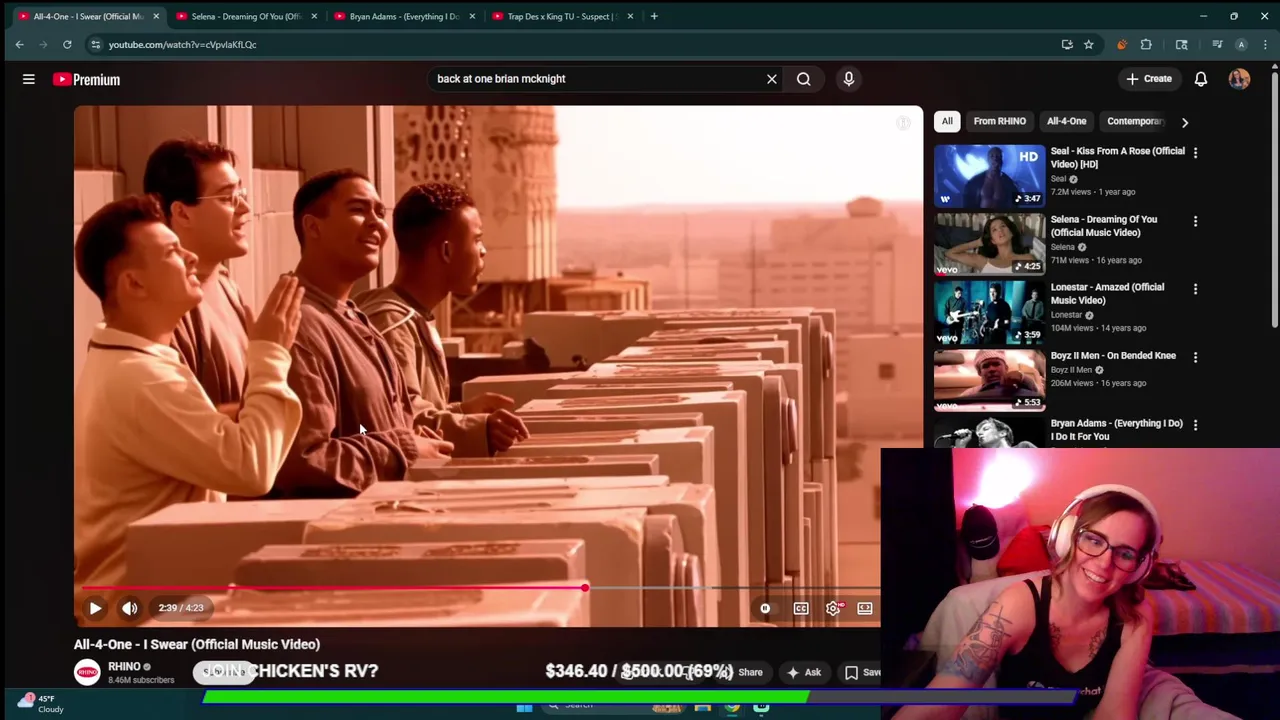Switch to the Selena - Dreaming Of You tab
This screenshot has height=720, width=1280.
(x=245, y=16)
